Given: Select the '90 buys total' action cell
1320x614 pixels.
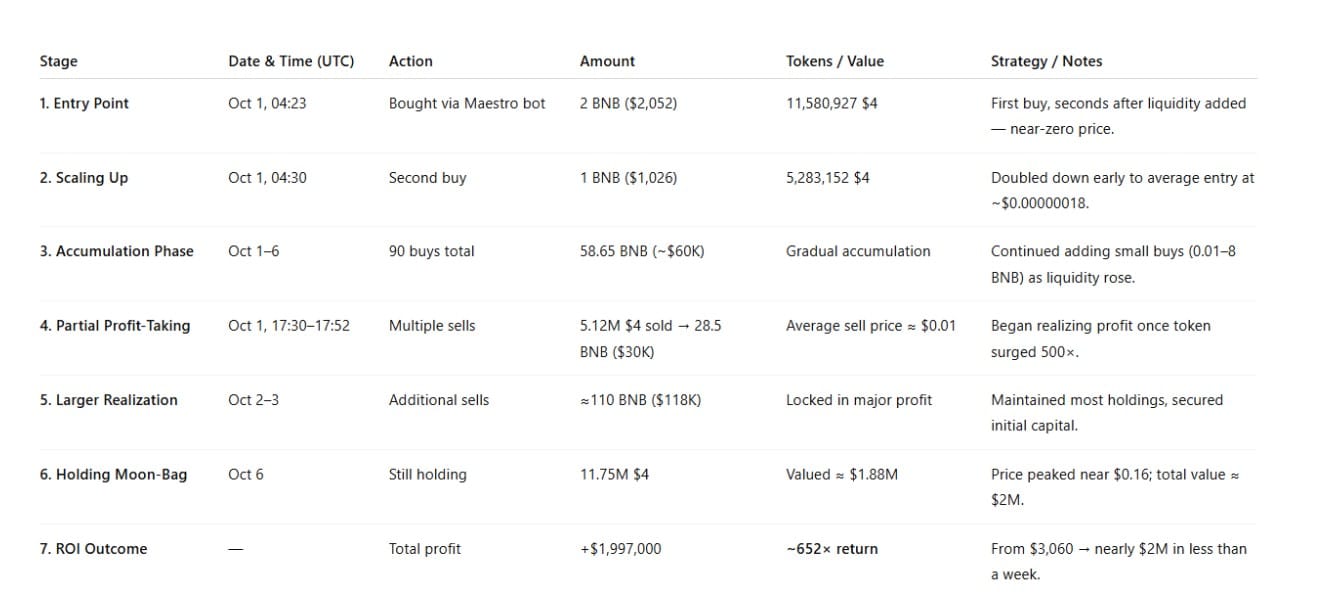Looking at the screenshot, I should (x=431, y=251).
